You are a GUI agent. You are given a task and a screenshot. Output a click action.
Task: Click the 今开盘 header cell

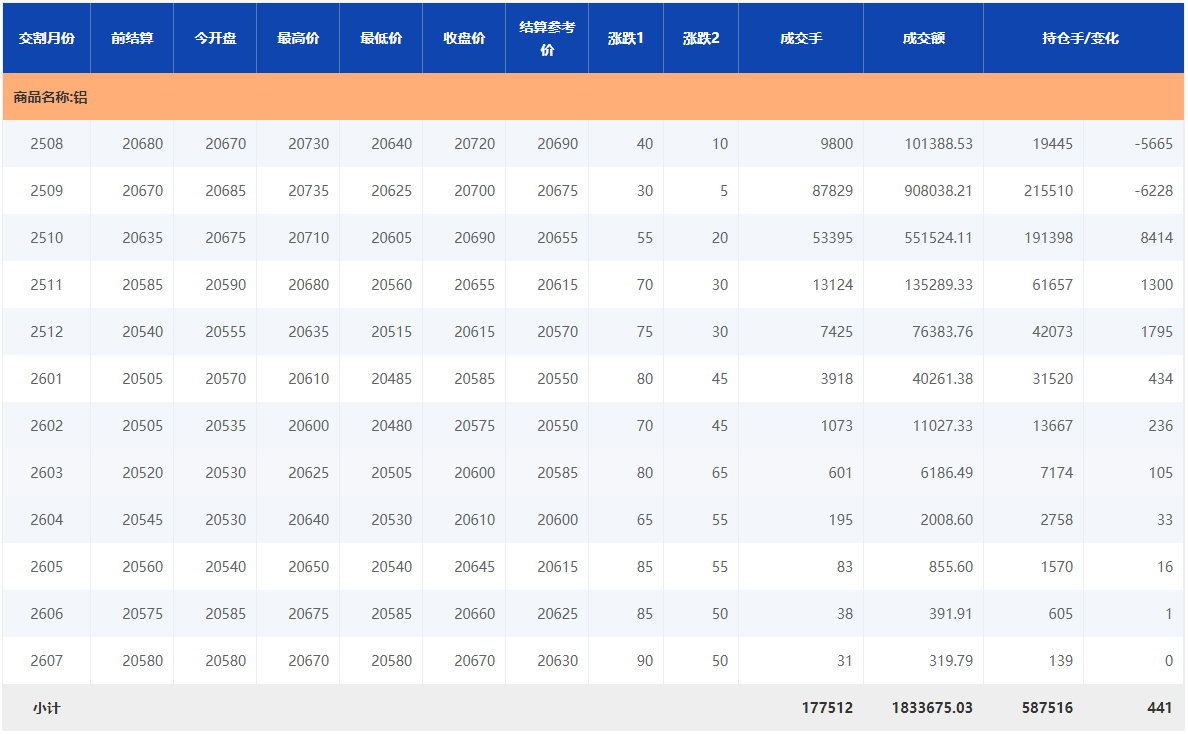(215, 39)
